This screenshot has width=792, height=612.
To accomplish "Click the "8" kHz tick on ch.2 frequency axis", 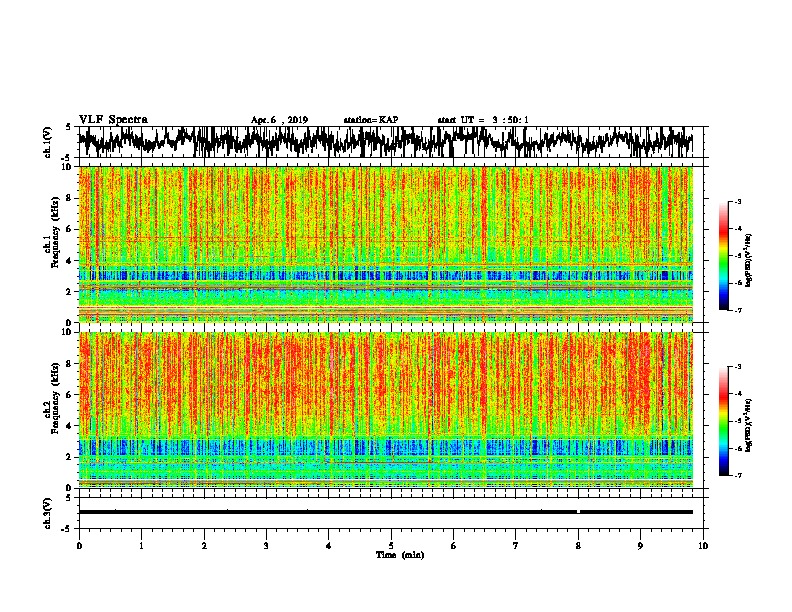I will pos(69,363).
